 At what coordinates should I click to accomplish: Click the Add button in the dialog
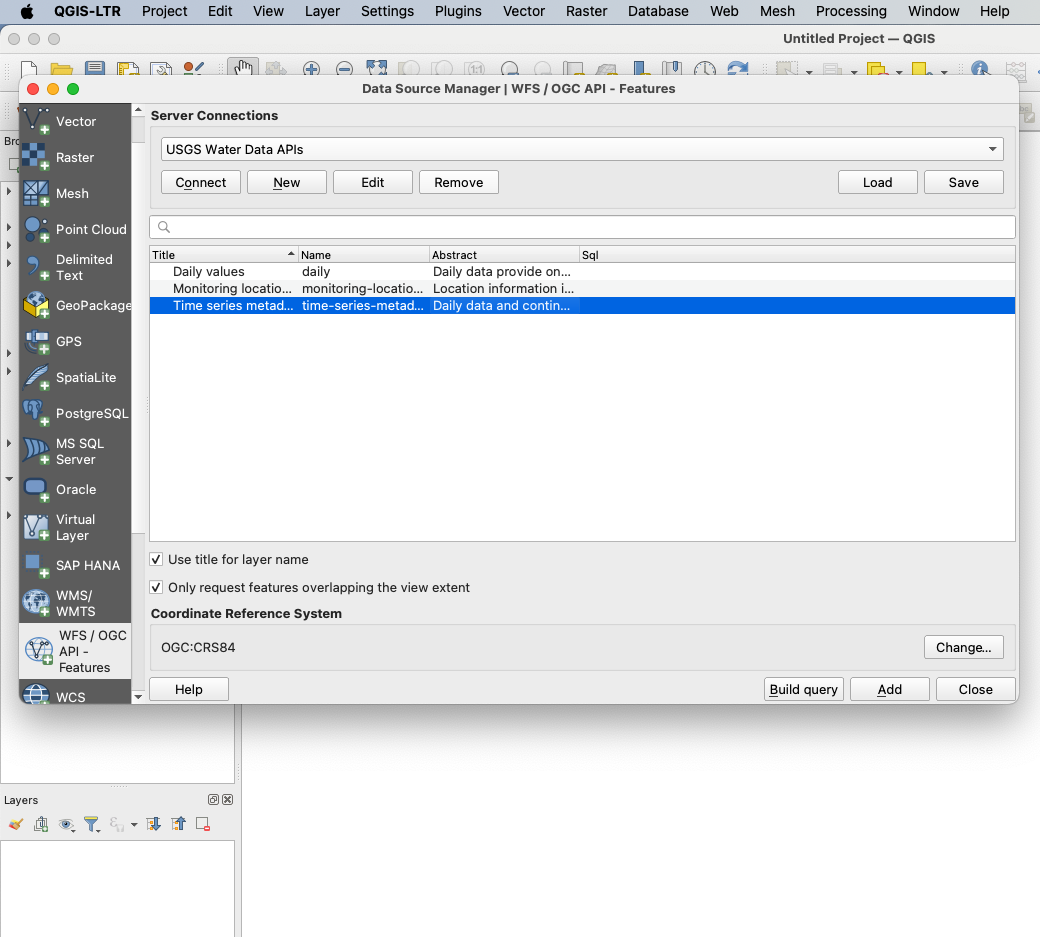[x=889, y=689]
